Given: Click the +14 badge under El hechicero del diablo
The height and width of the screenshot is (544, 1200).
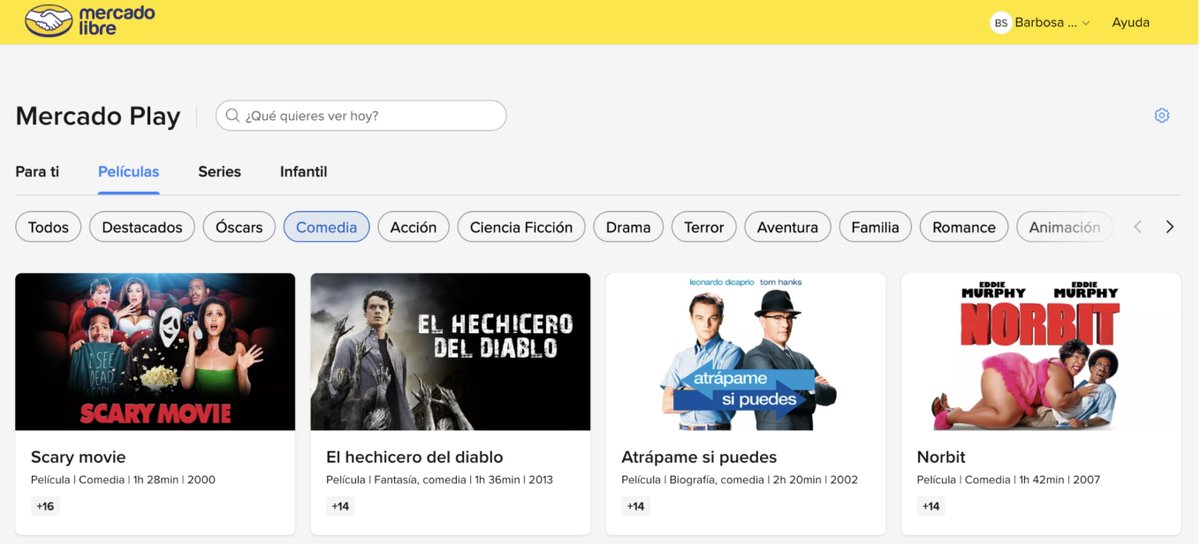Looking at the screenshot, I should click(340, 506).
